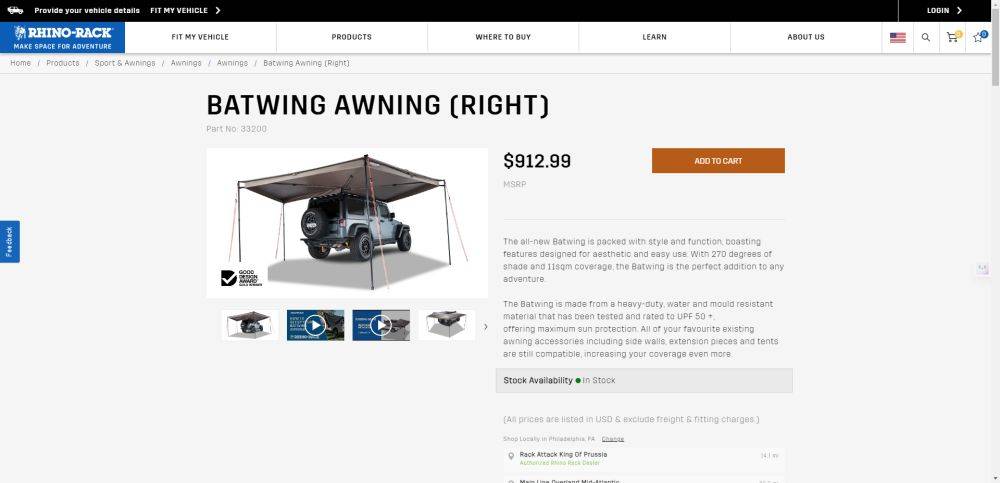Add Batwing Awning to cart
Viewport: 1000px width, 483px height.
click(718, 161)
